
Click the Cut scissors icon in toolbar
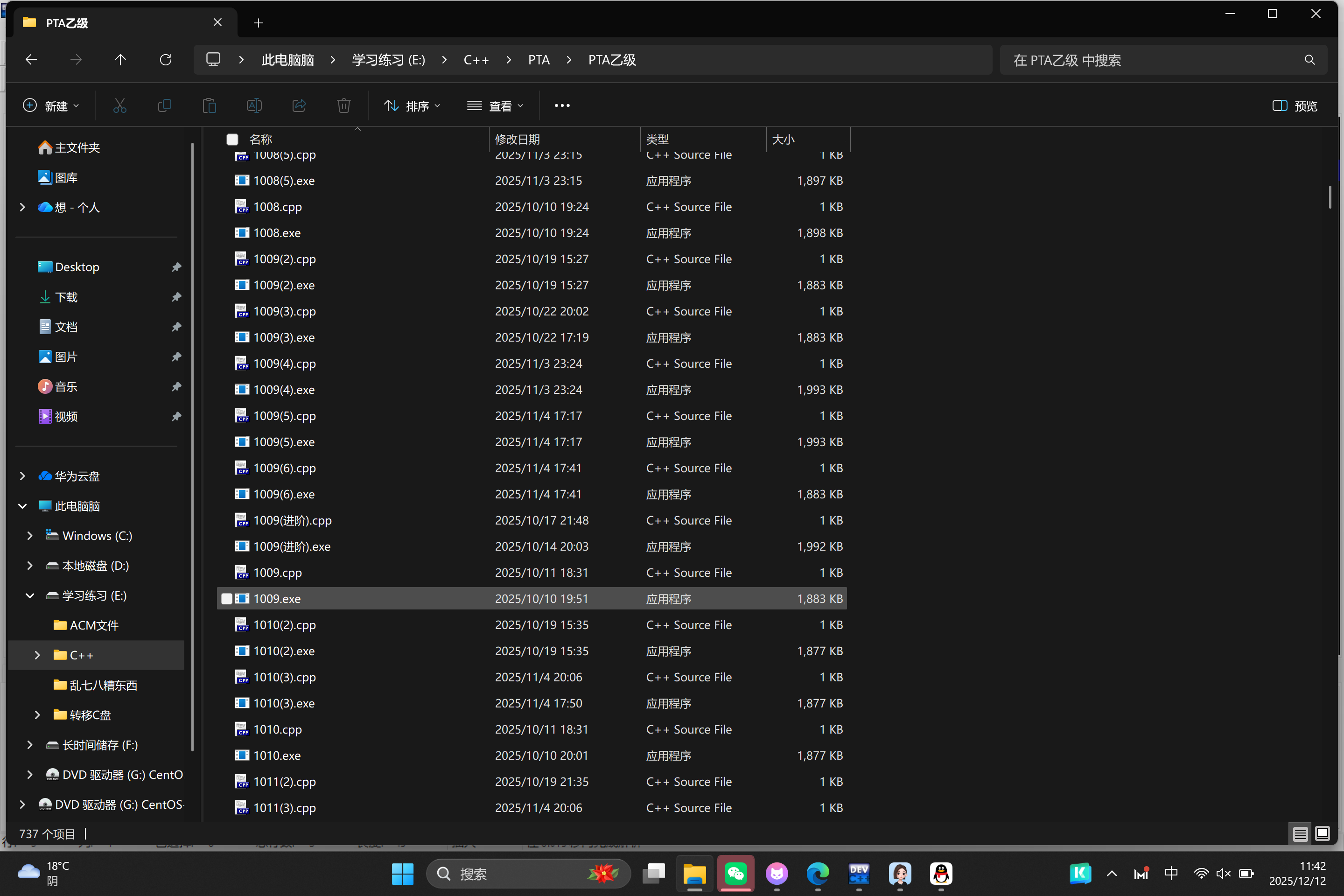[x=119, y=106]
